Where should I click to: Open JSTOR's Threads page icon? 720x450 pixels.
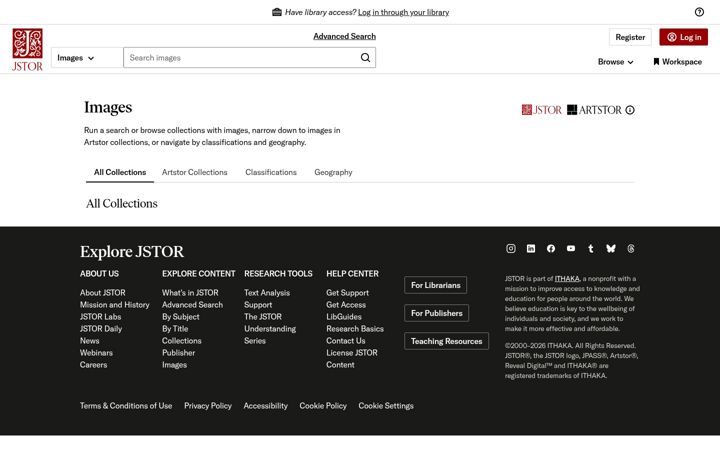click(x=631, y=248)
